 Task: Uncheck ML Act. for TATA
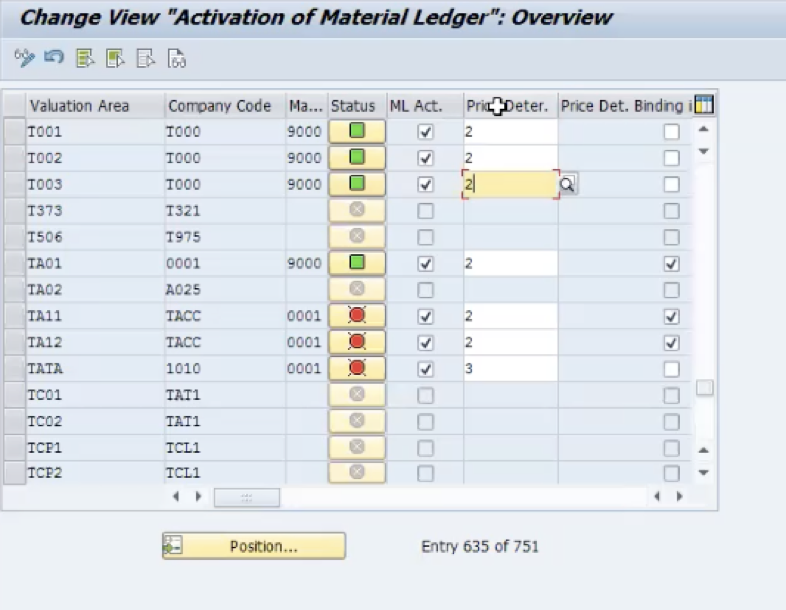click(425, 369)
